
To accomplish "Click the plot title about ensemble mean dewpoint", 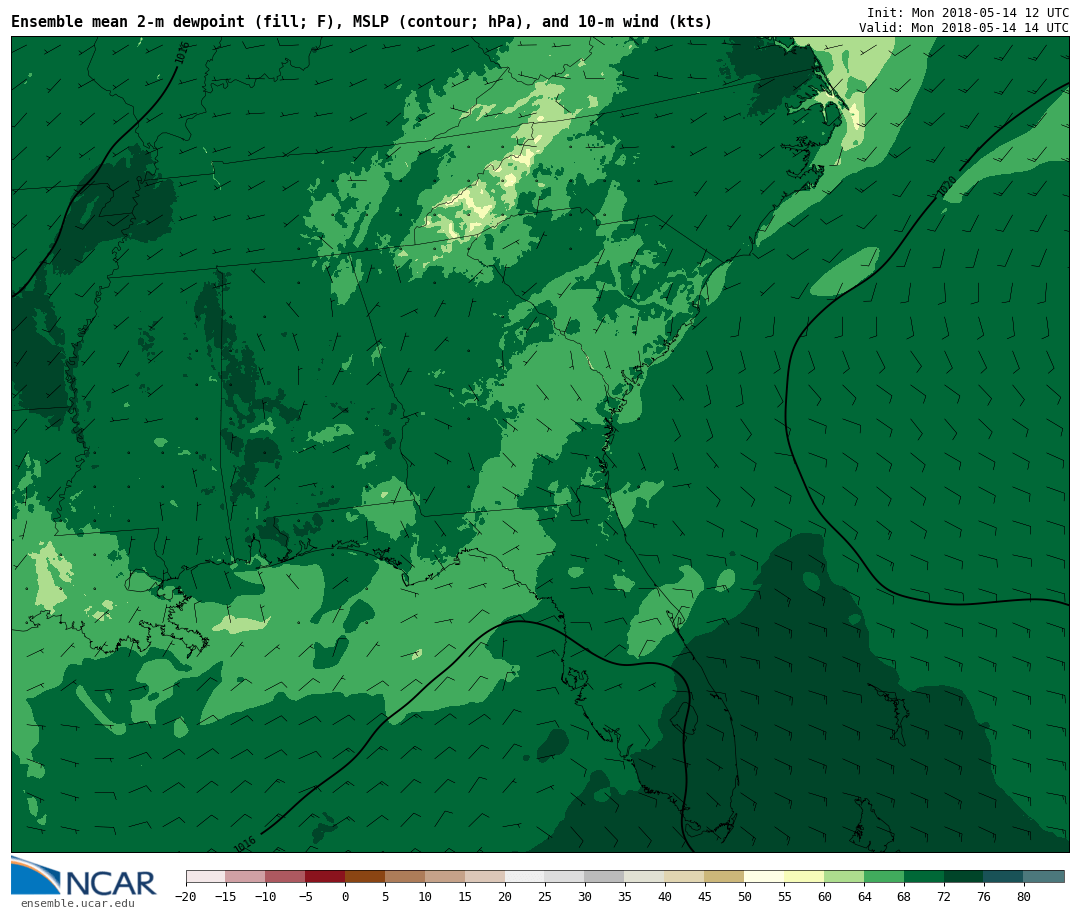I will (361, 22).
